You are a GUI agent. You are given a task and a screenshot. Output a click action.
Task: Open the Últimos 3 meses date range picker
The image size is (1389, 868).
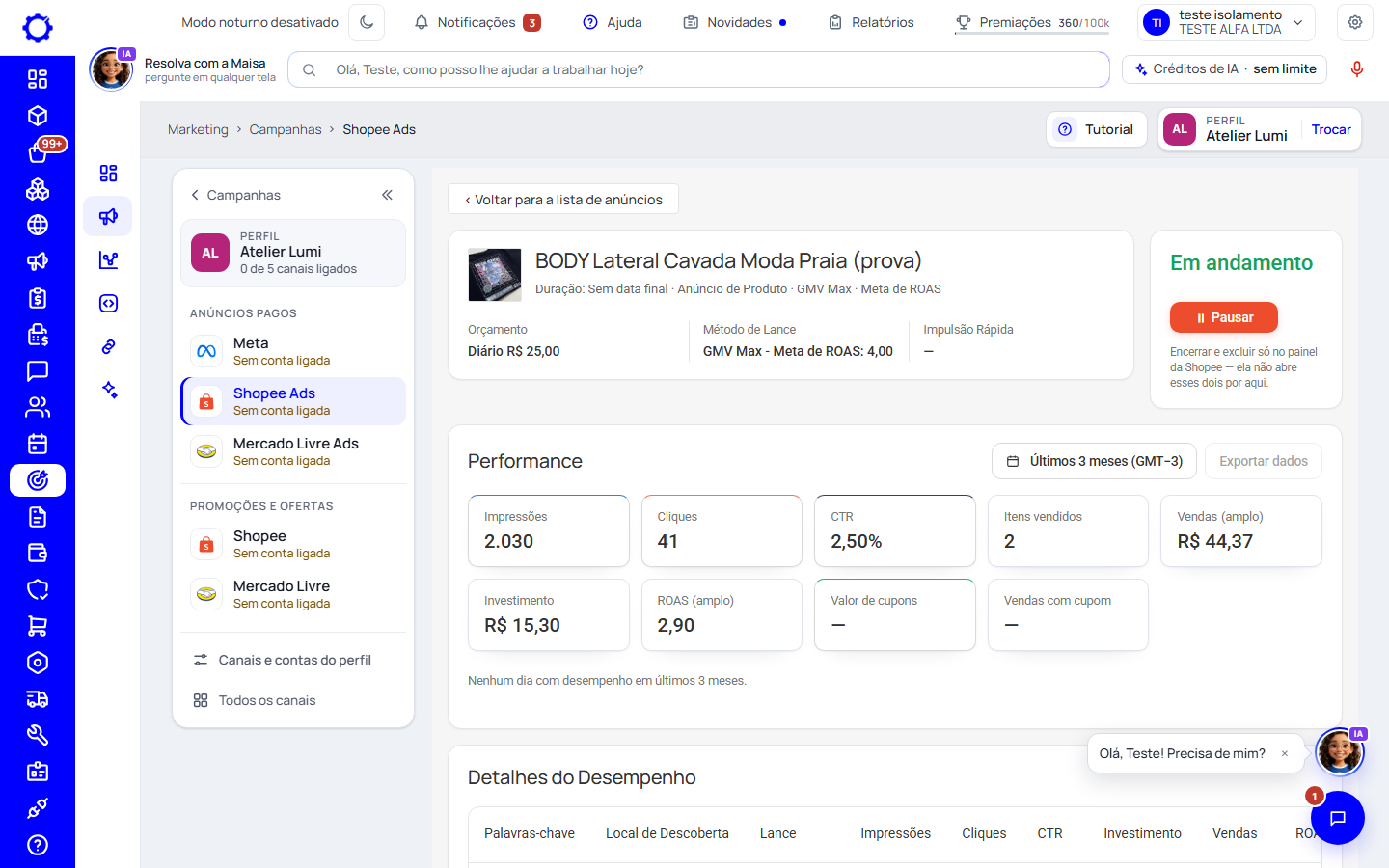coord(1094,461)
